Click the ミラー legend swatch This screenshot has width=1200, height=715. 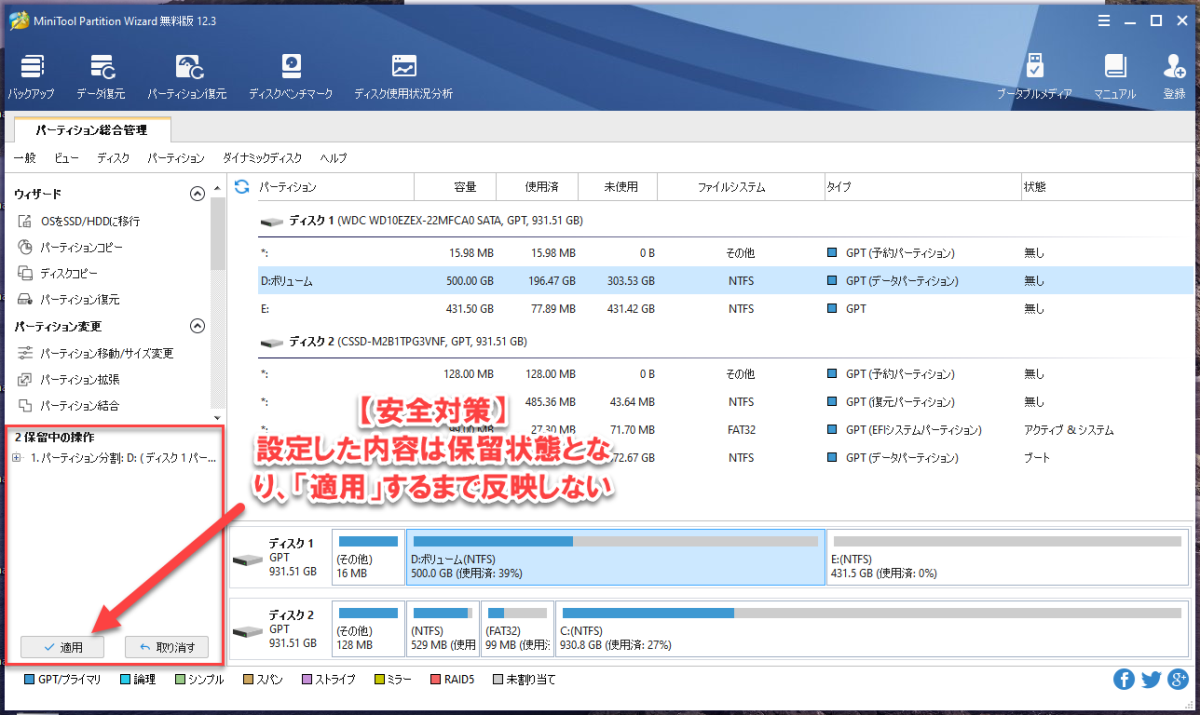pyautogui.click(x=379, y=680)
